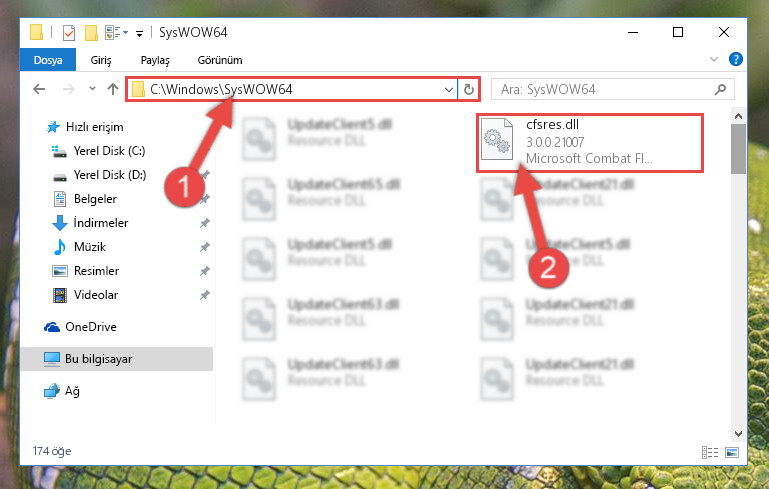Refresh the SysWOW64 folder view

(x=468, y=89)
